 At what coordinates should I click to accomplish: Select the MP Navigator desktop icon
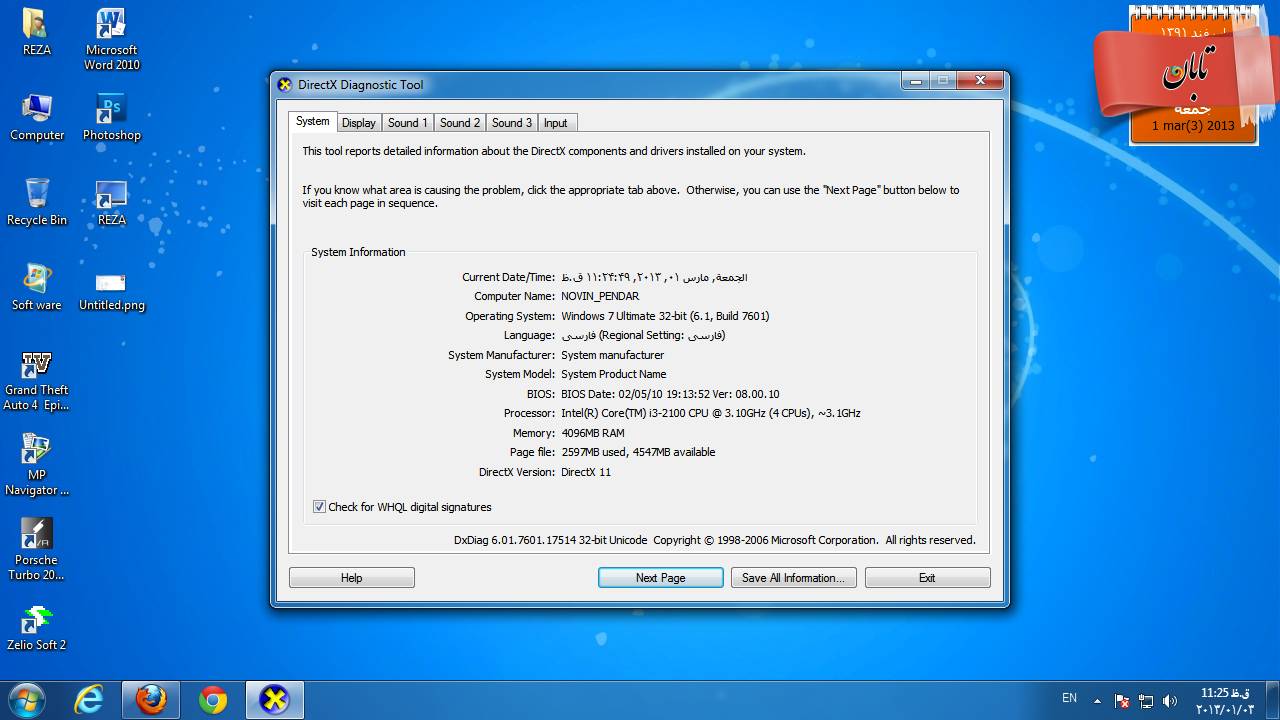37,465
